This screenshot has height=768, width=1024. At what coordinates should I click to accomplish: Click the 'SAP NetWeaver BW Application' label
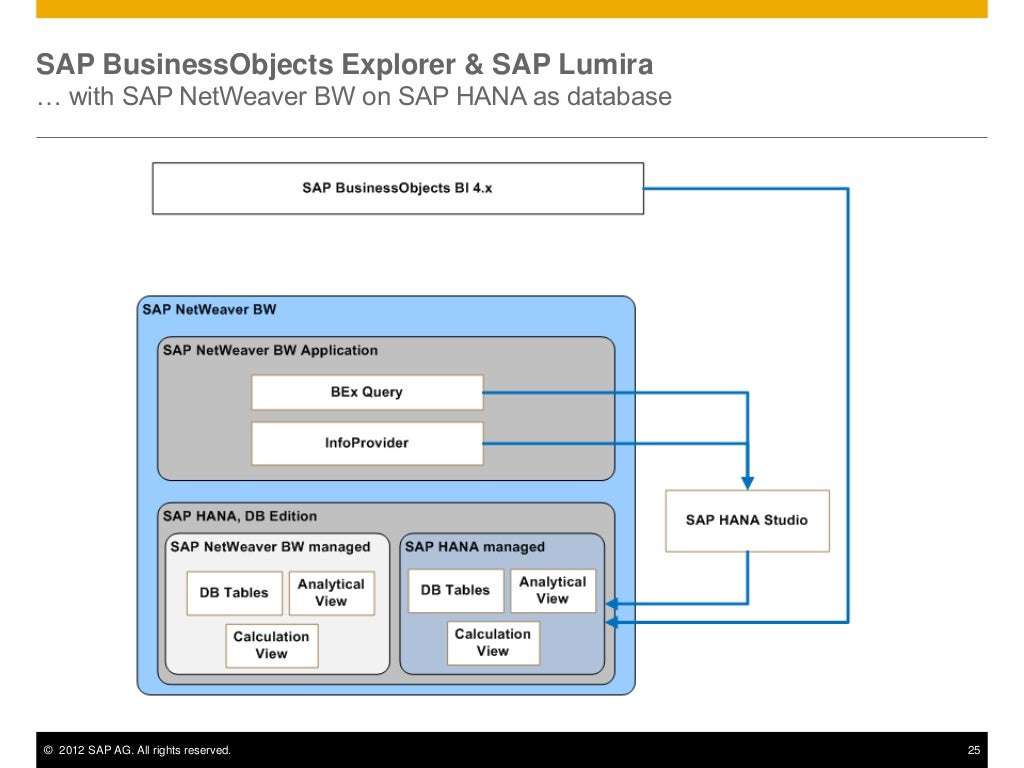click(x=270, y=350)
